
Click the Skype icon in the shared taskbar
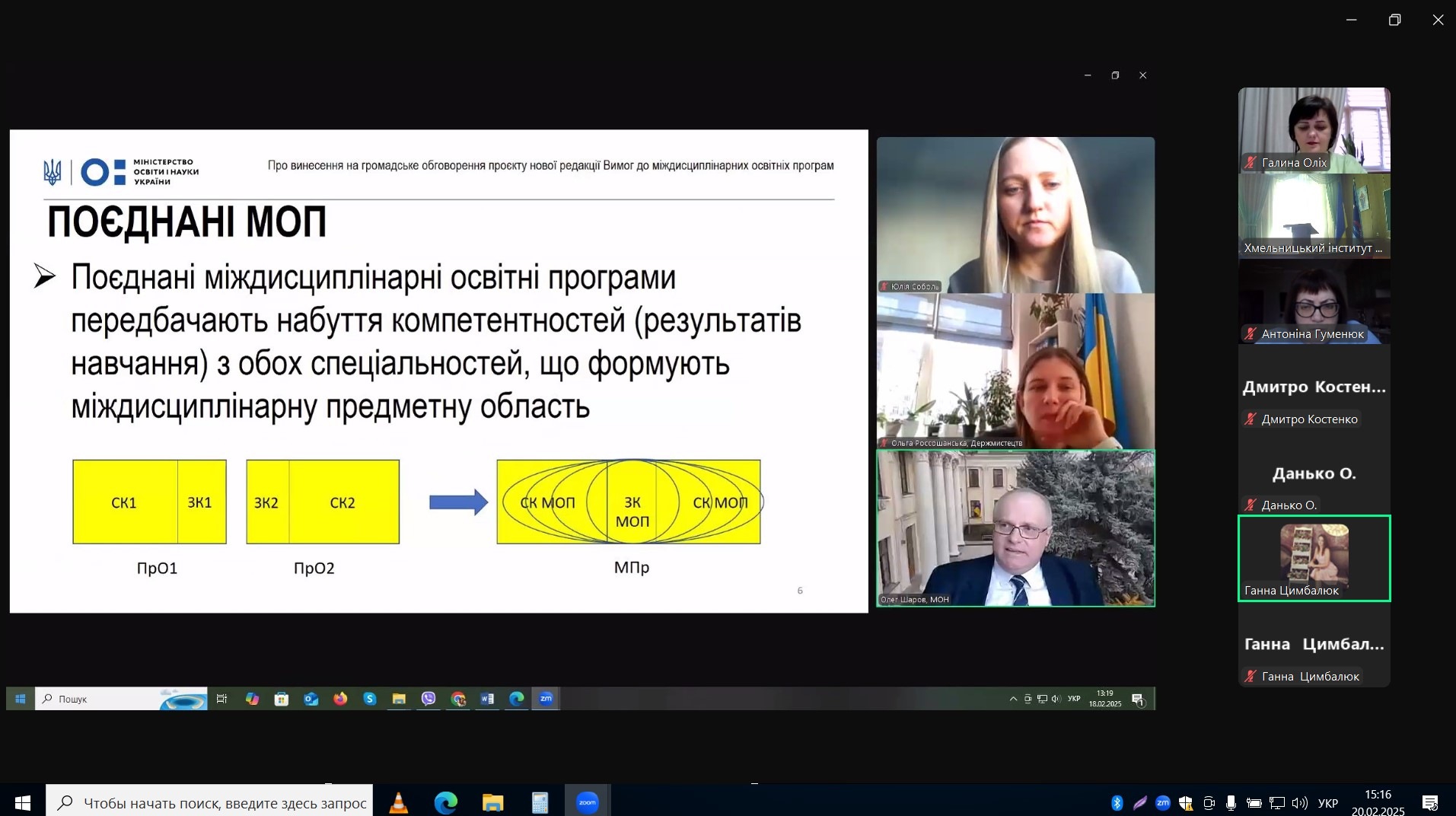(370, 699)
